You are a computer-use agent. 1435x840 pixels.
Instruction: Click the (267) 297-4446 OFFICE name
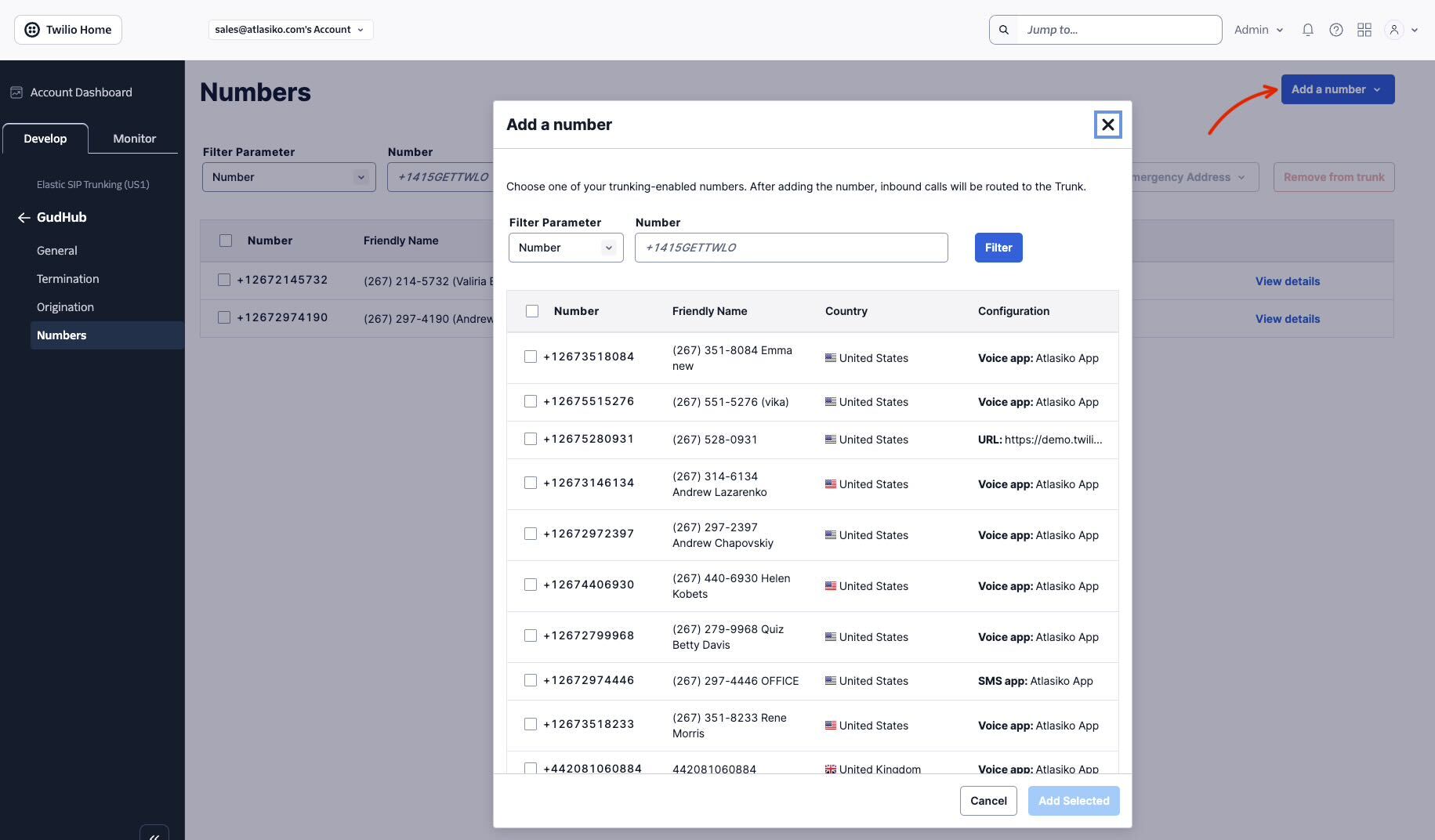(x=736, y=681)
